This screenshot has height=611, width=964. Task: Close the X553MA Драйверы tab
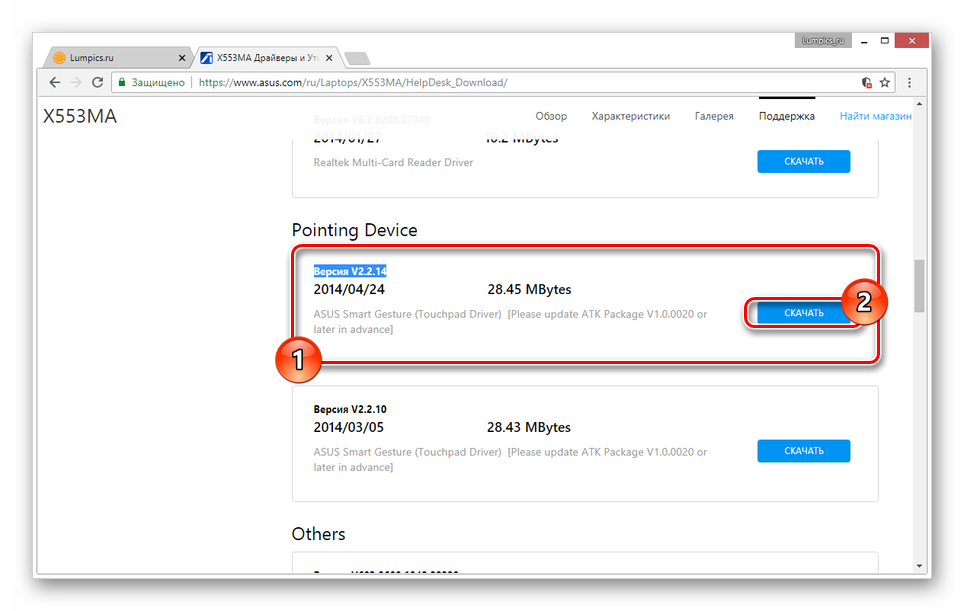tap(329, 58)
